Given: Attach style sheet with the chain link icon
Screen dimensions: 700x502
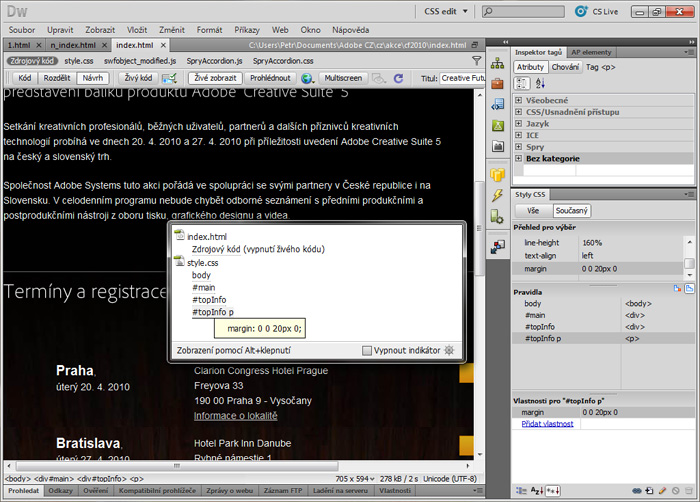Looking at the screenshot, I should (637, 490).
